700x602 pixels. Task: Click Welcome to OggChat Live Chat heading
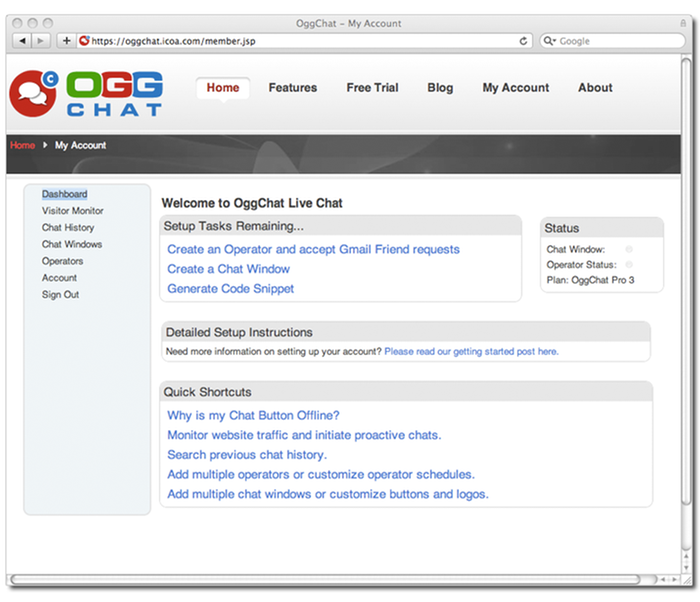pyautogui.click(x=252, y=203)
